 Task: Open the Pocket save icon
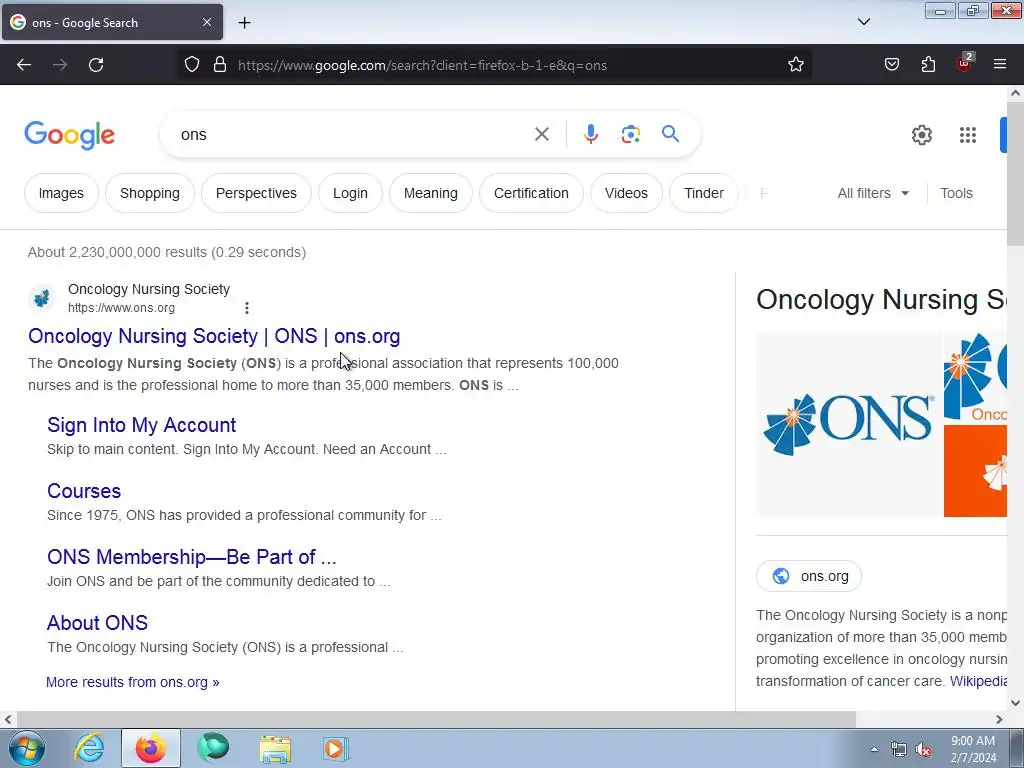(891, 65)
